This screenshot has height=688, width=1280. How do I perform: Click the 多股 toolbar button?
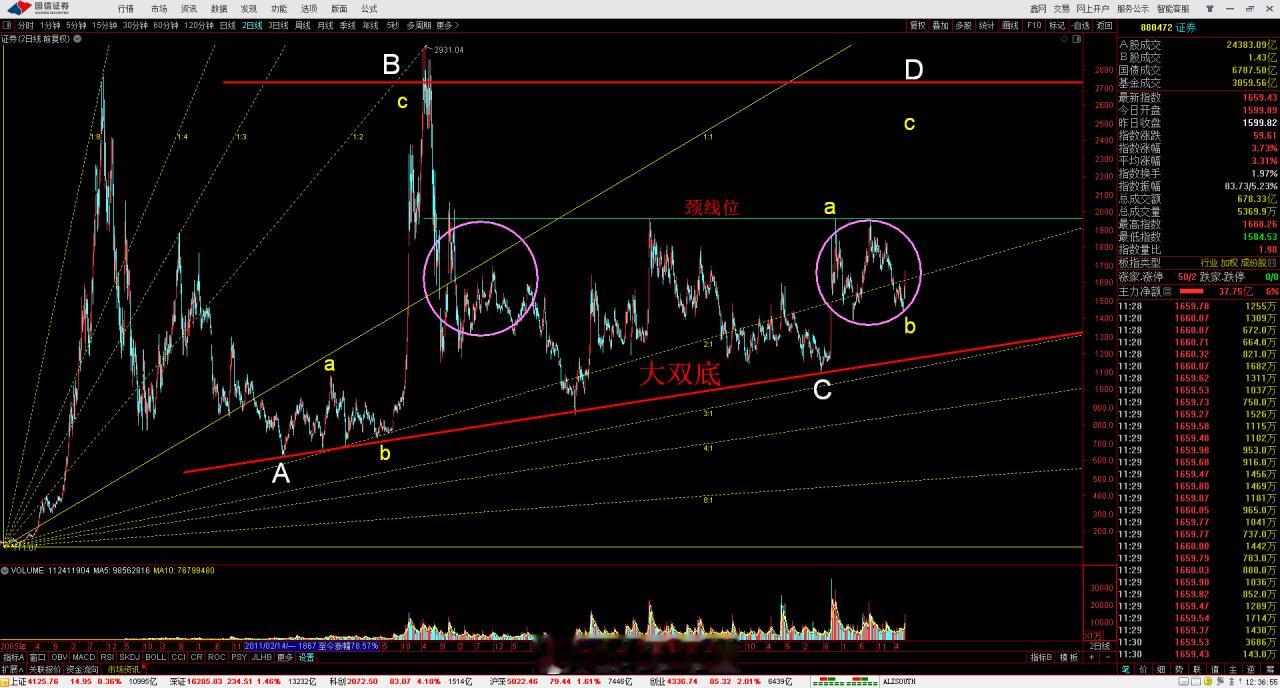point(963,25)
